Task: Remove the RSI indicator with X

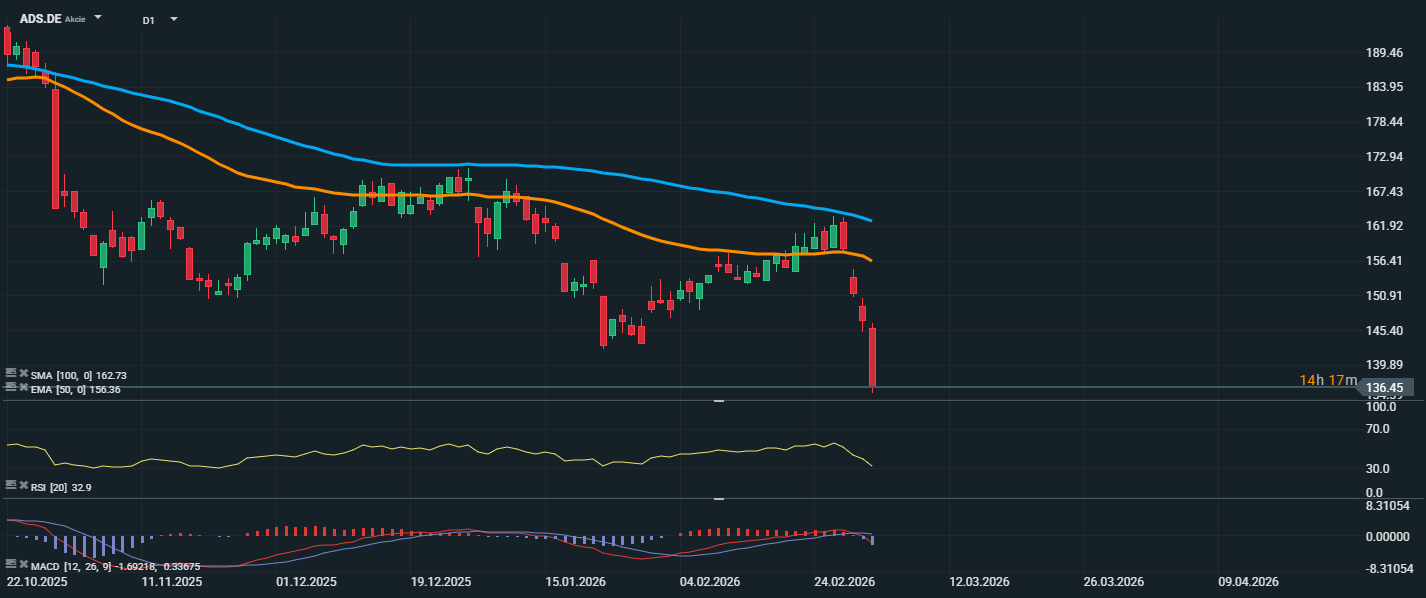Action: point(23,485)
